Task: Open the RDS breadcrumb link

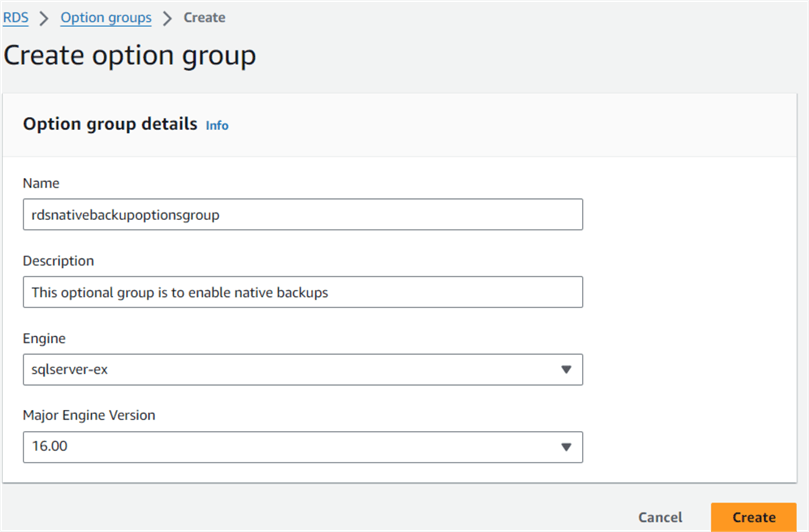Action: pyautogui.click(x=15, y=18)
